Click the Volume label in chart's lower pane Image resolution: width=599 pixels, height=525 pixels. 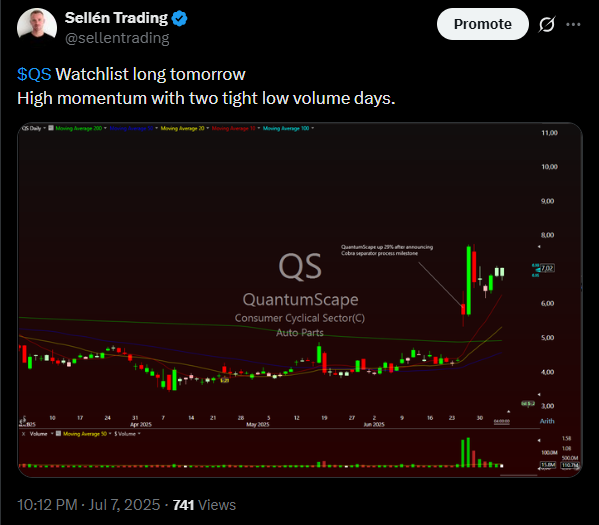coord(38,434)
